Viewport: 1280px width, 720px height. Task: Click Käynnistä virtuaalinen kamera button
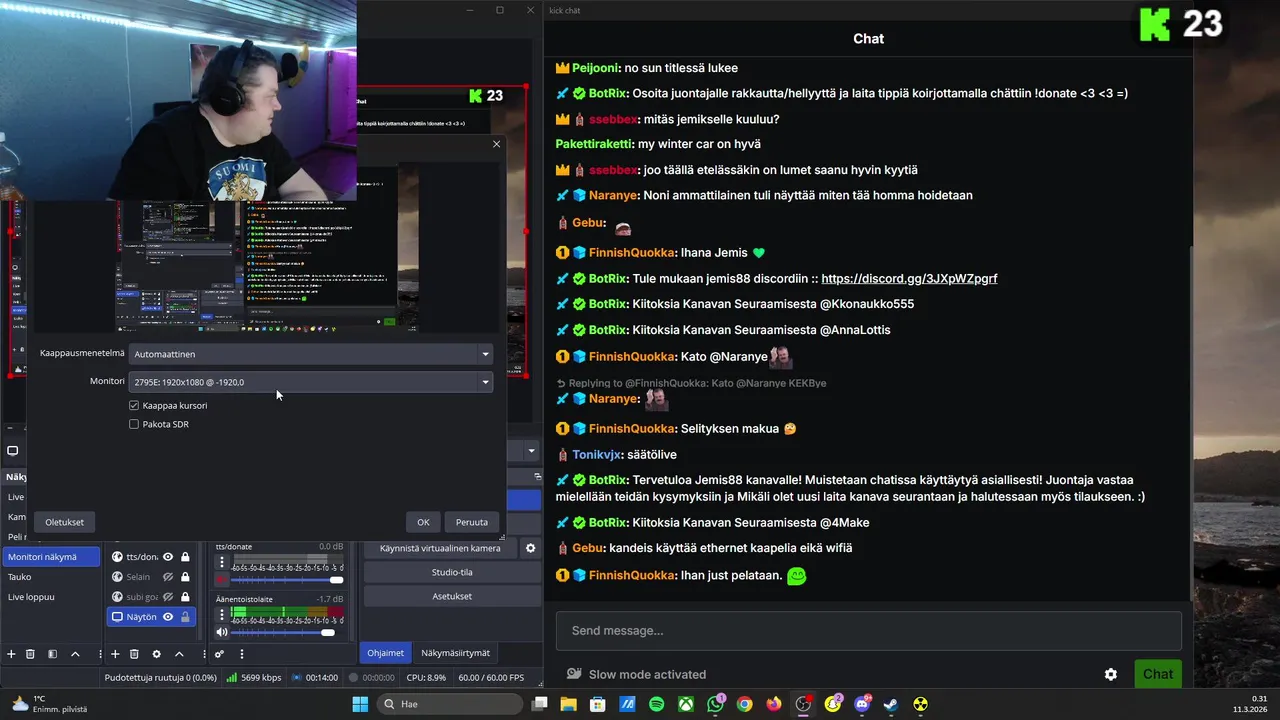point(441,548)
